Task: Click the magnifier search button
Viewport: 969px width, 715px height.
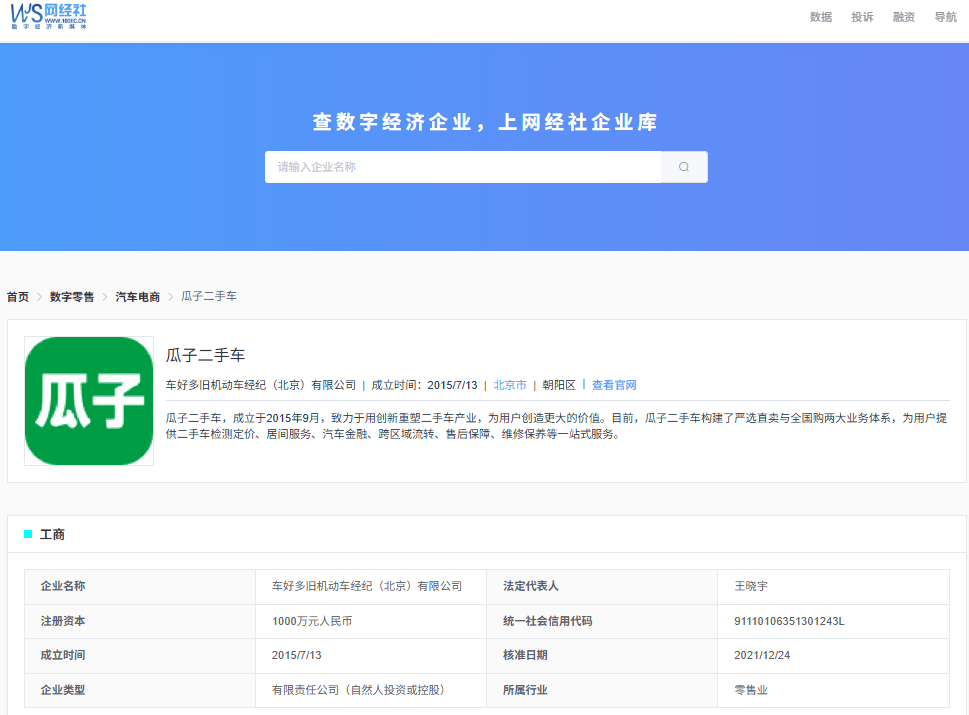Action: coord(684,167)
